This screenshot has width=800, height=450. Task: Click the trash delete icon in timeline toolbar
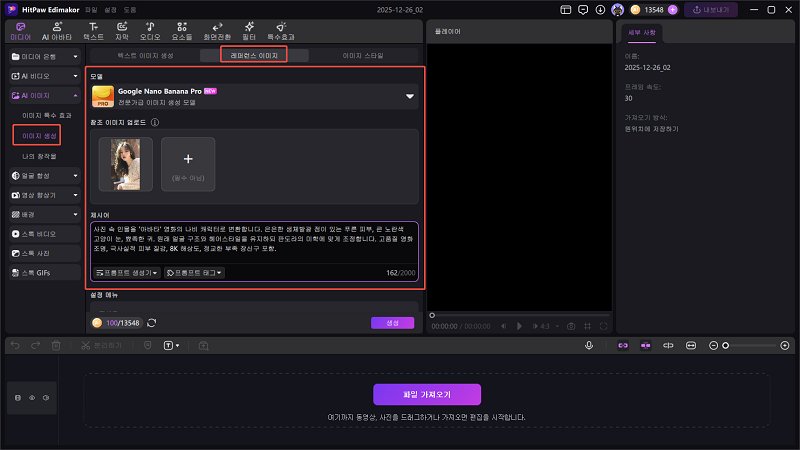coord(56,345)
